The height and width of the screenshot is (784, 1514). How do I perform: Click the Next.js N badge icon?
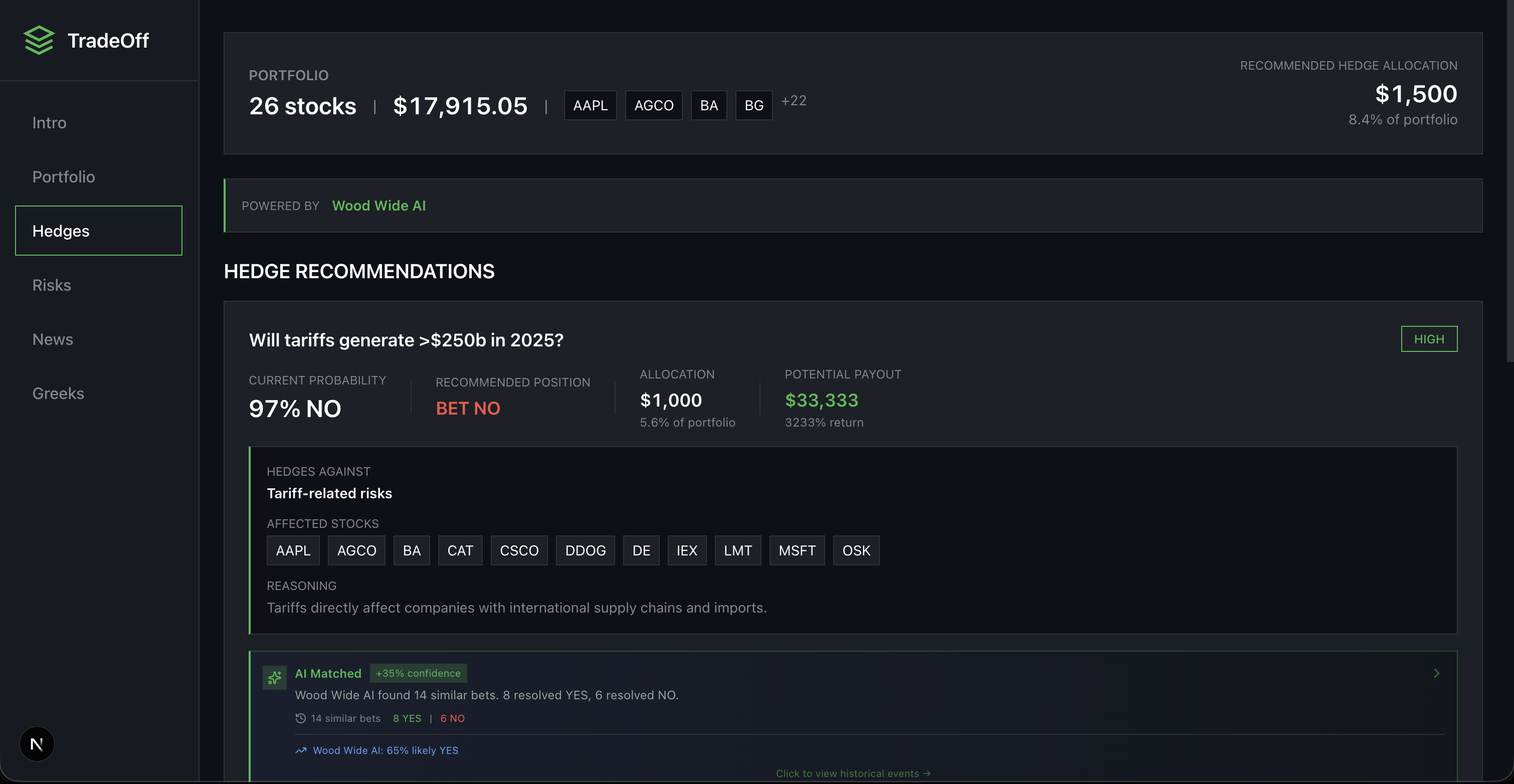coord(37,744)
